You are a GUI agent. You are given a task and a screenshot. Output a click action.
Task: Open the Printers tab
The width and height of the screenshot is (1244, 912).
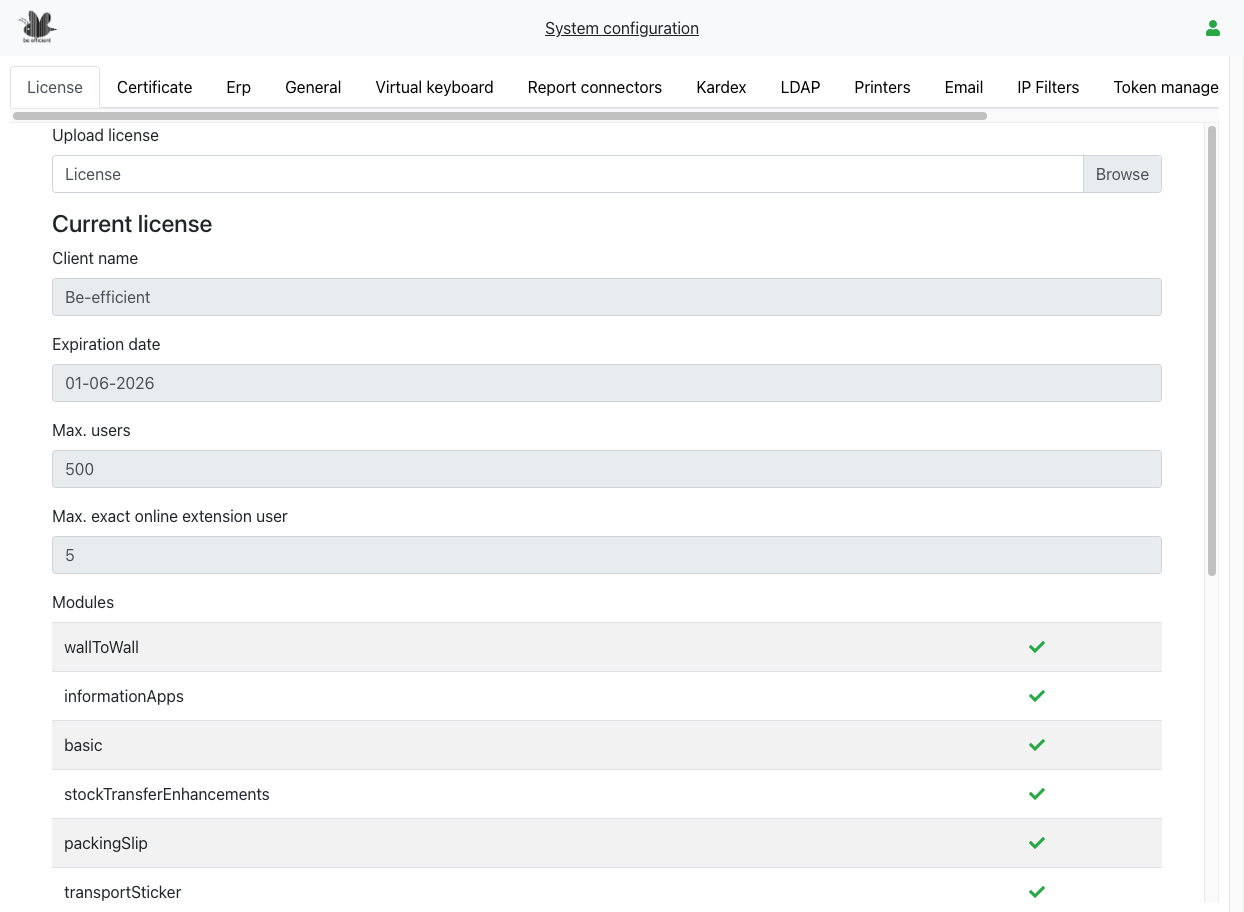pos(882,87)
